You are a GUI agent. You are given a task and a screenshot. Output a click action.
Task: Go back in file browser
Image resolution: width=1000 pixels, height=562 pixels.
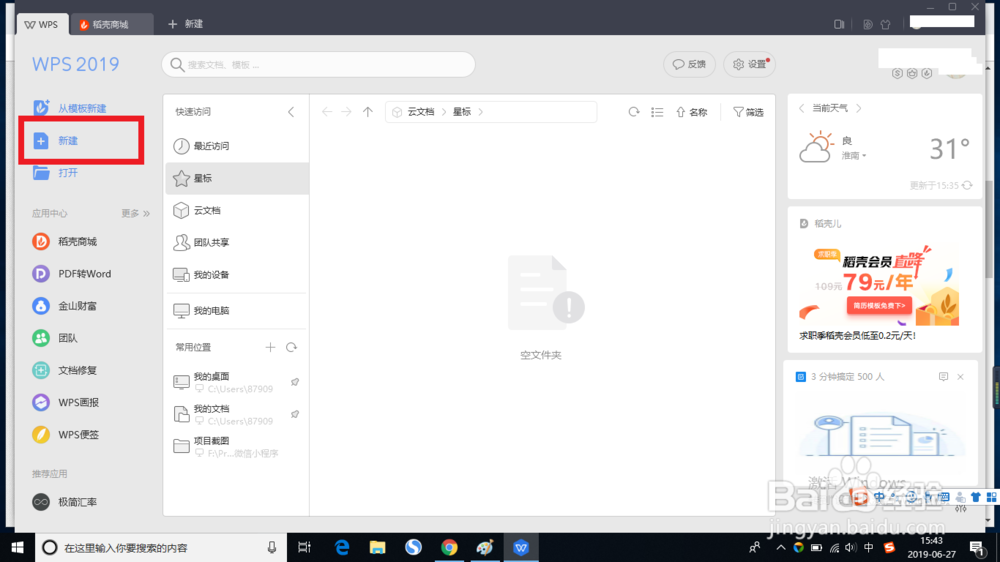(327, 112)
